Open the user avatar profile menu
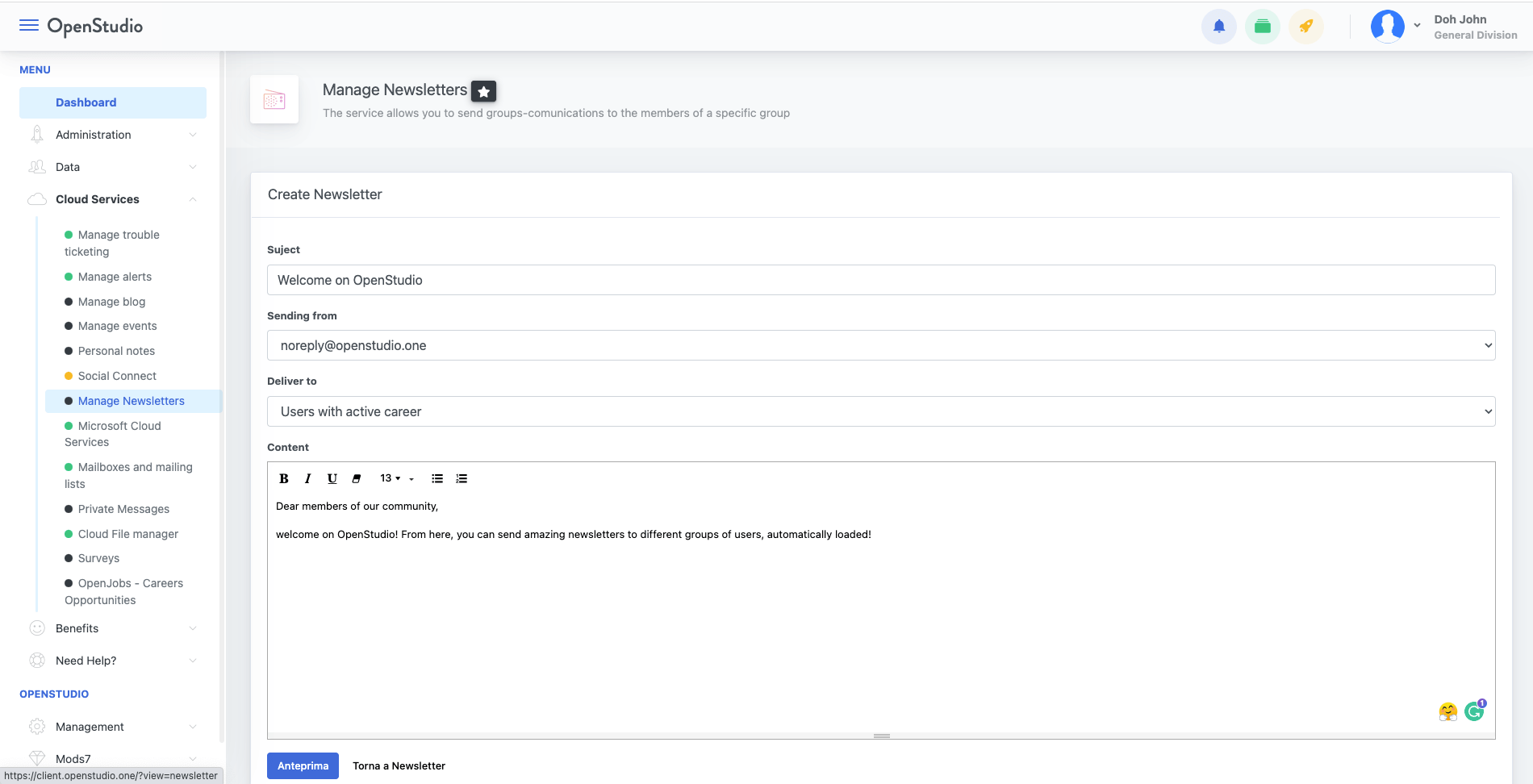 (x=1388, y=26)
